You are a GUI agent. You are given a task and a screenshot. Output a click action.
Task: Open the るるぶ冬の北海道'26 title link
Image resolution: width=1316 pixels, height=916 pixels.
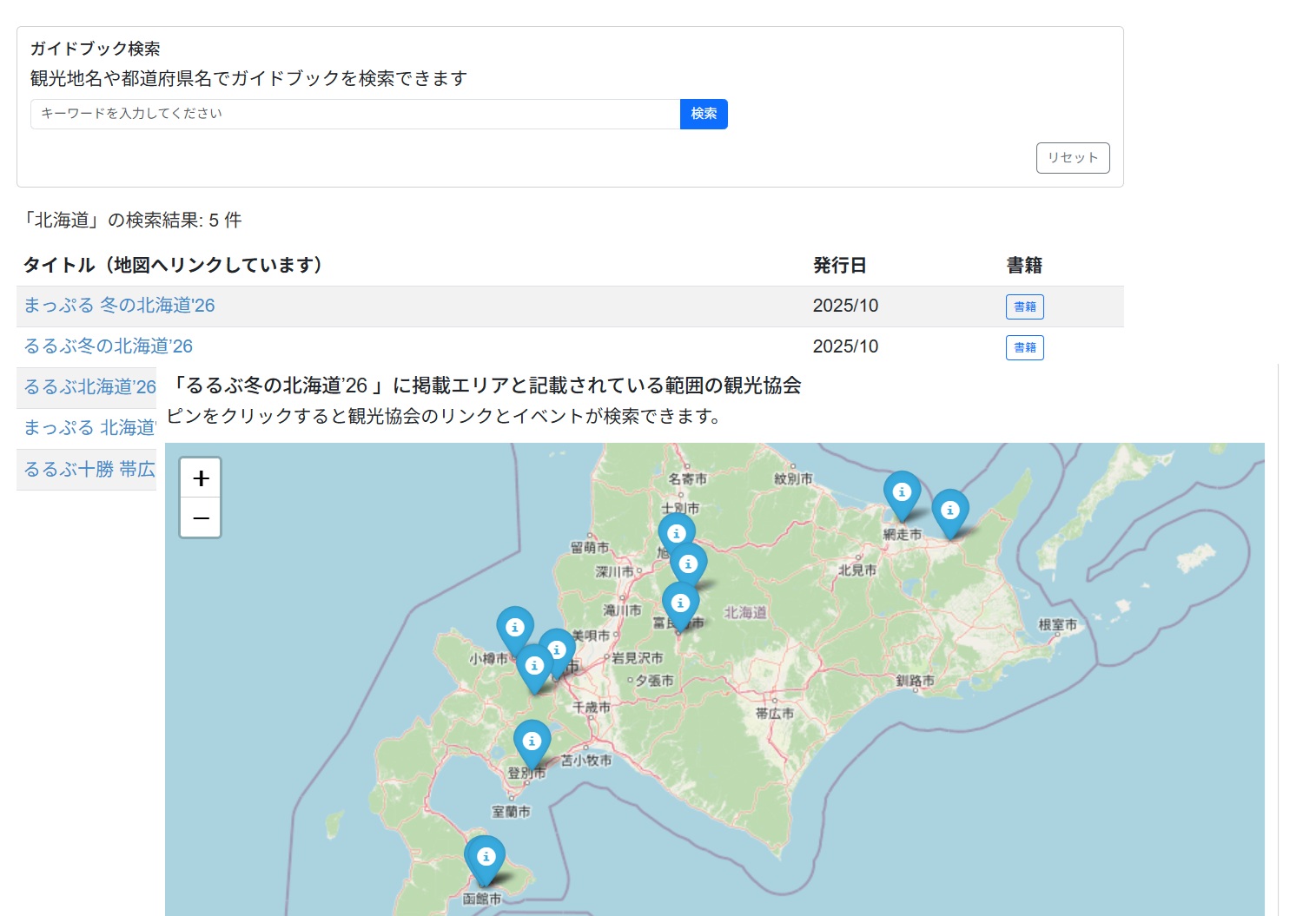pyautogui.click(x=109, y=346)
